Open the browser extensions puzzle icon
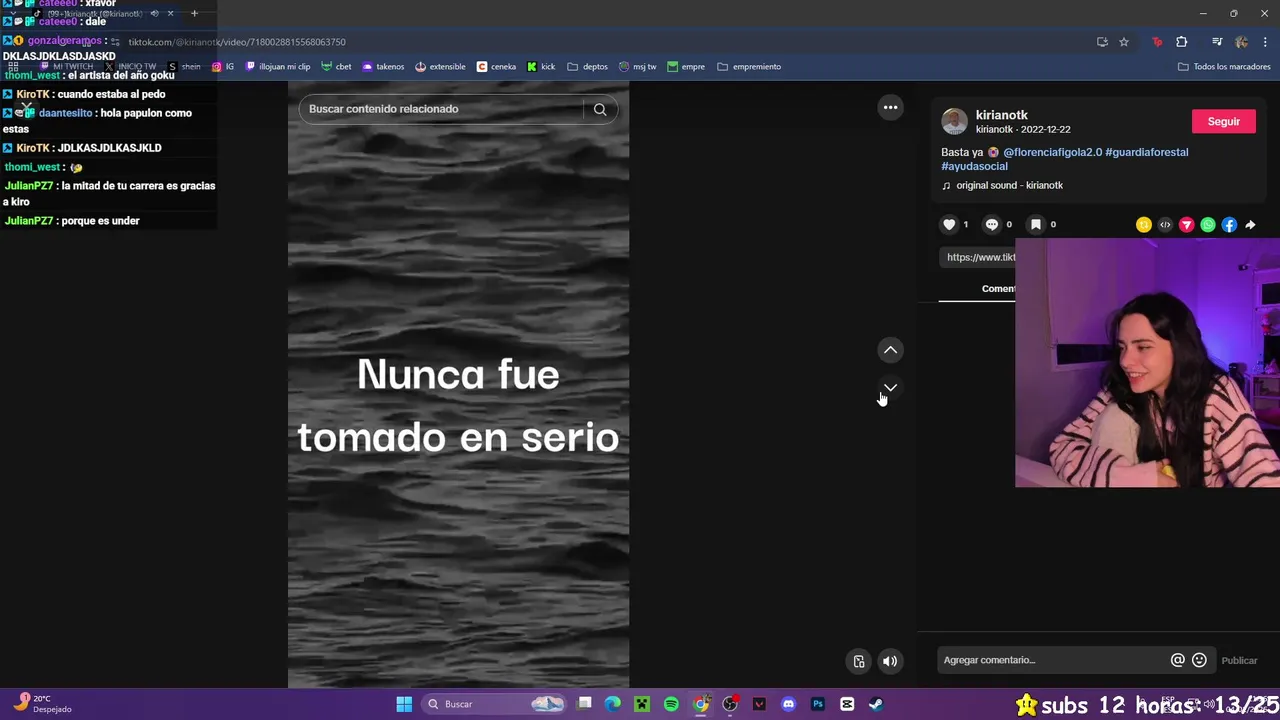 click(1182, 42)
